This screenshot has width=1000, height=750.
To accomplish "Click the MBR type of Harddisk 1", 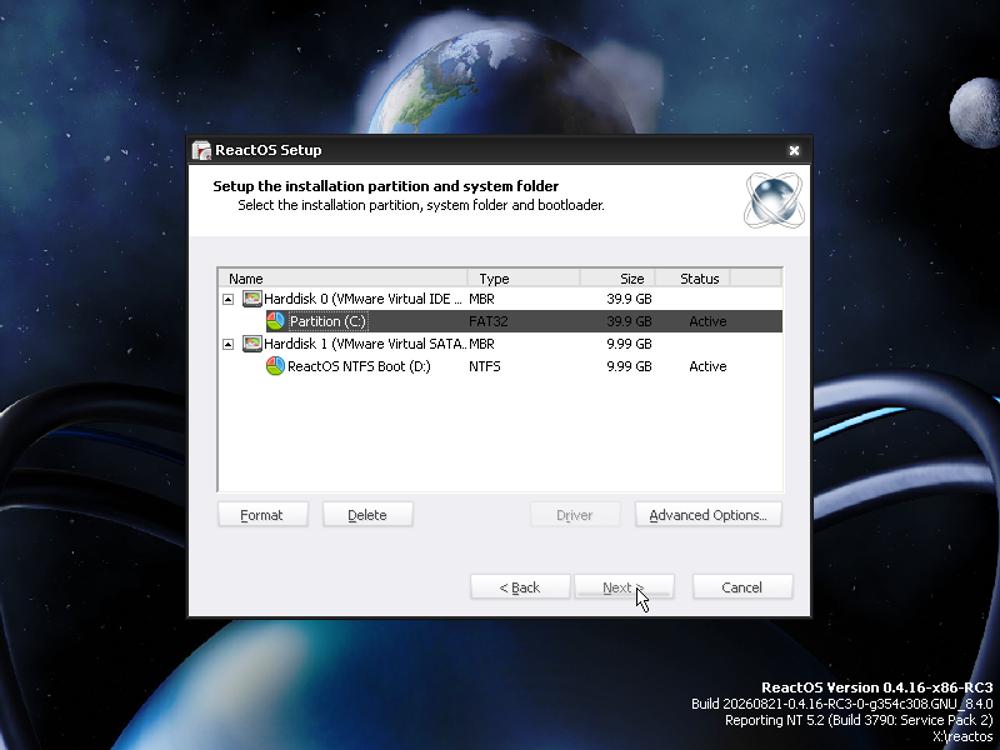I will click(482, 344).
